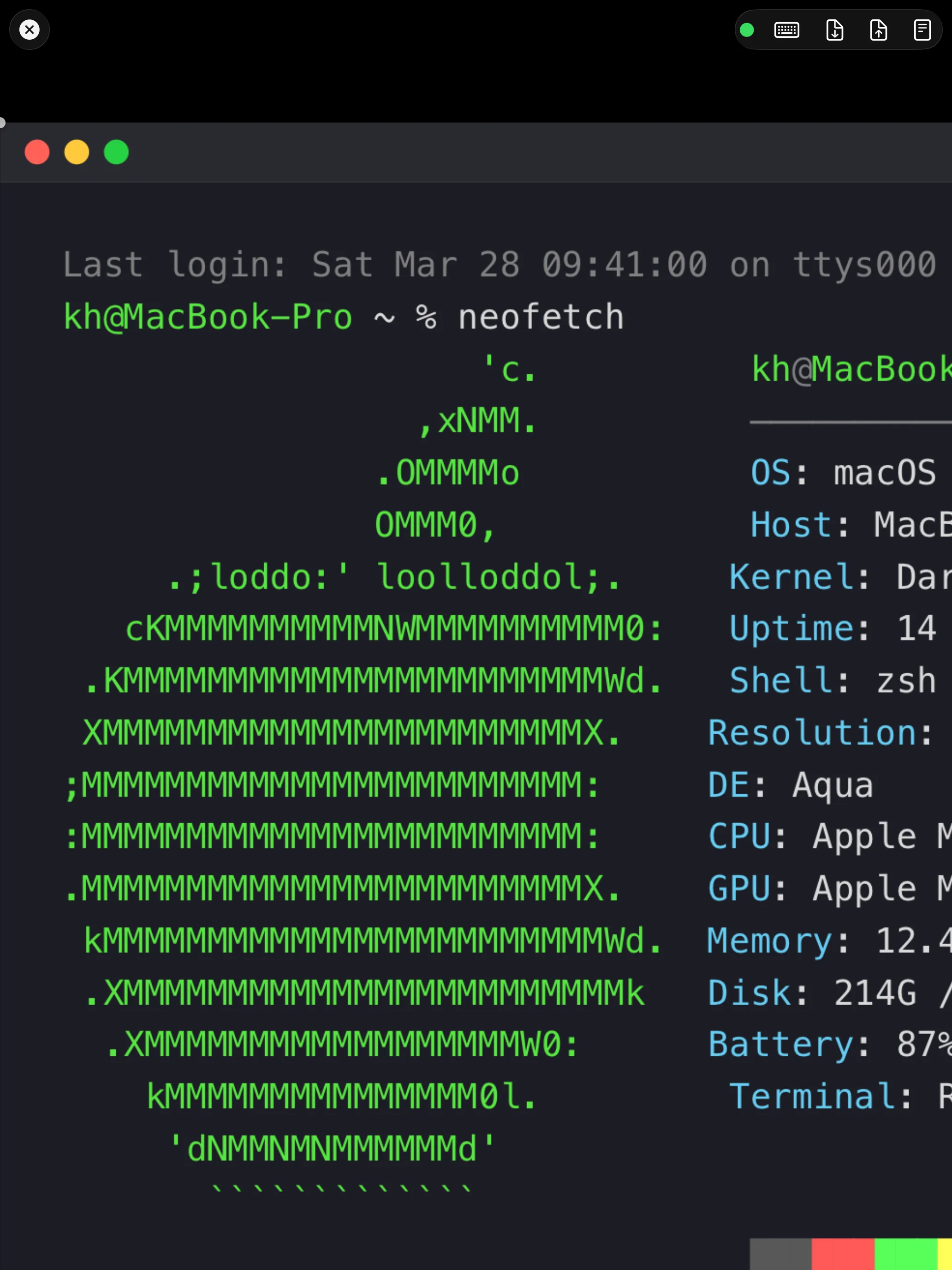Click the DE: Aqua entry
The height and width of the screenshot is (1270, 952).
pos(790,785)
